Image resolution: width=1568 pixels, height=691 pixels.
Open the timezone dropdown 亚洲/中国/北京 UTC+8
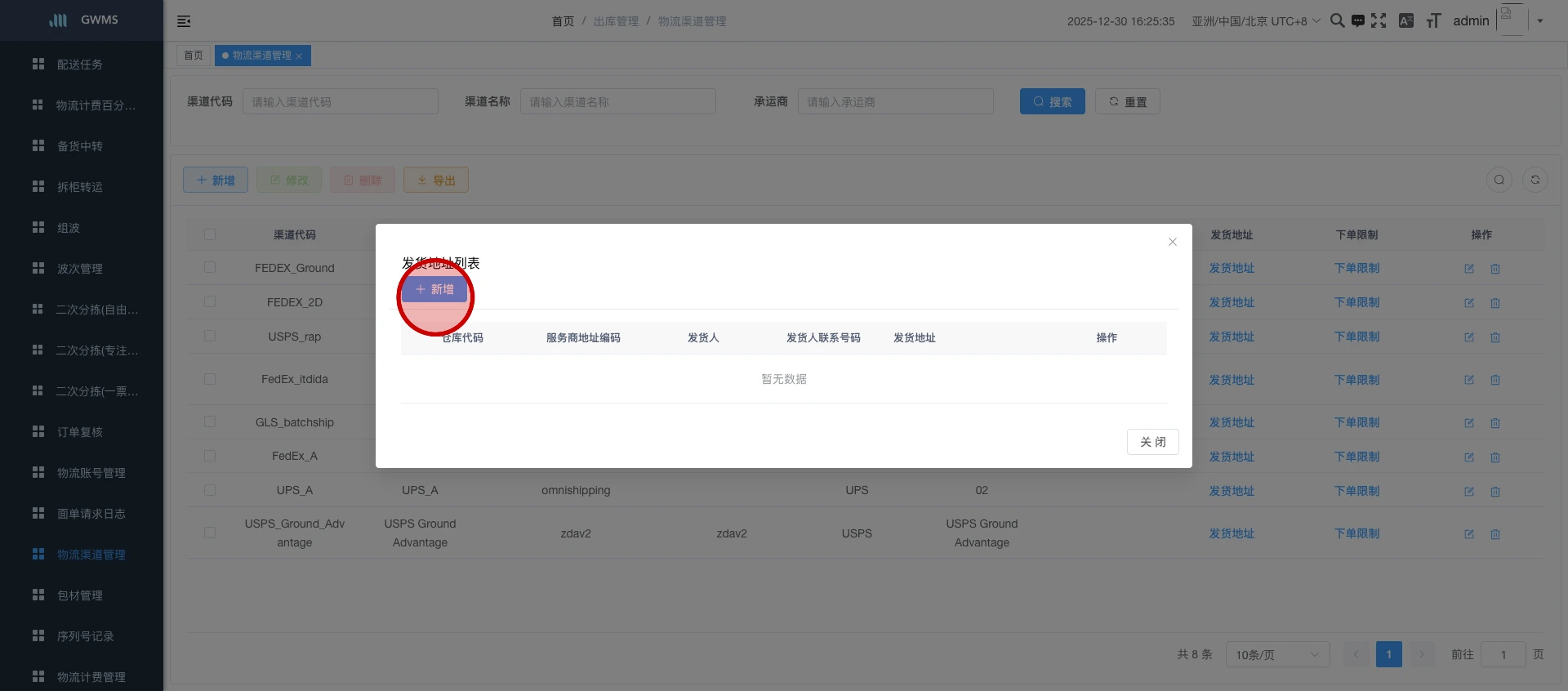pyautogui.click(x=1255, y=21)
